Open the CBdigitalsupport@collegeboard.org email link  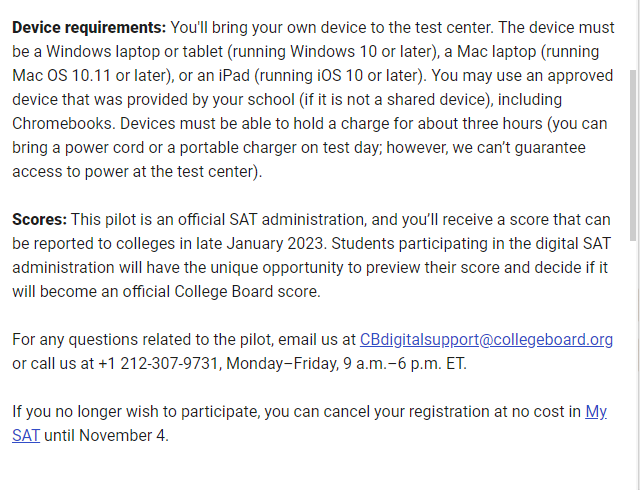(486, 340)
